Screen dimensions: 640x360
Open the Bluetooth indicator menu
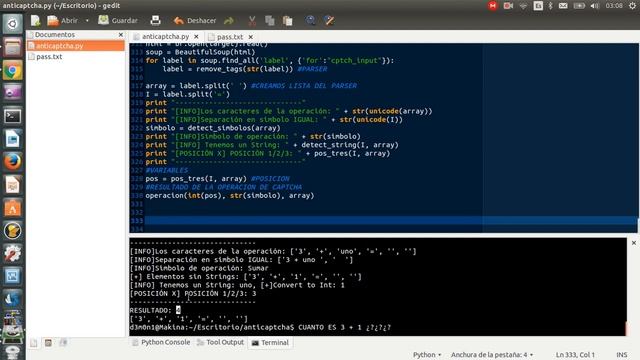coord(550,6)
